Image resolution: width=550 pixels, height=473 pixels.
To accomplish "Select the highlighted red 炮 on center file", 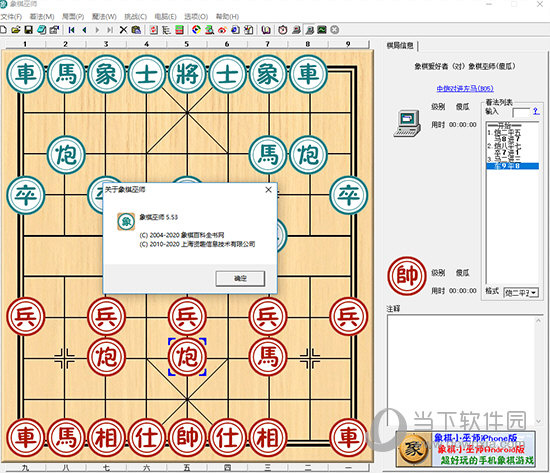I will [187, 357].
